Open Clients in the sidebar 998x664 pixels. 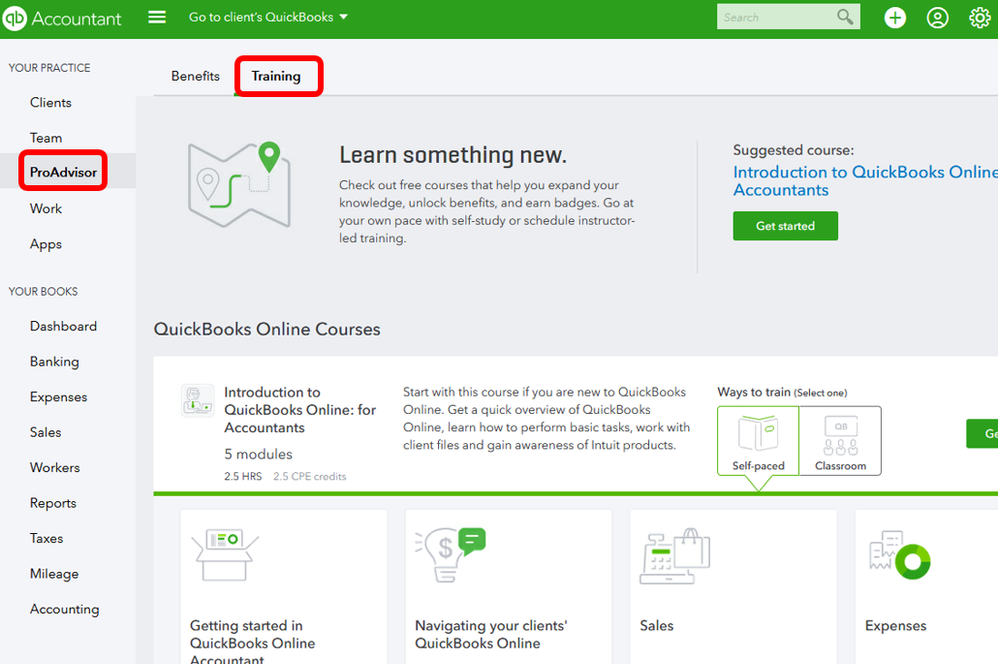tap(50, 102)
